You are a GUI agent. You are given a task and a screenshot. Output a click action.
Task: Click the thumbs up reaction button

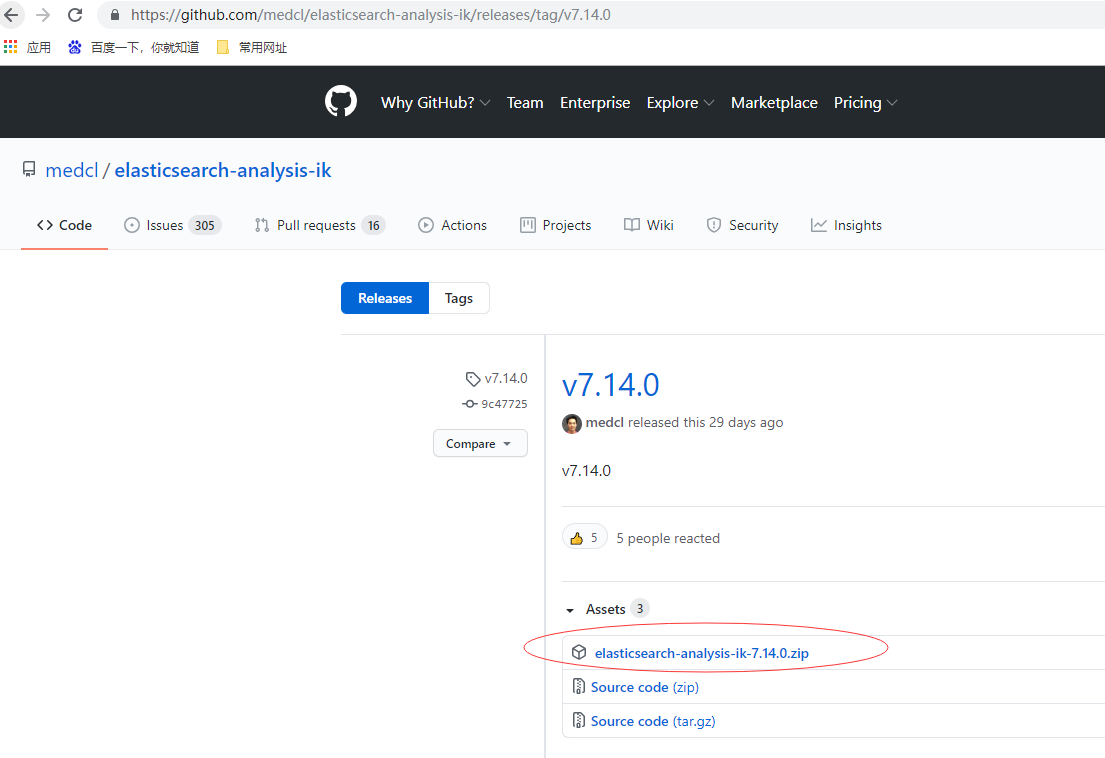(585, 538)
